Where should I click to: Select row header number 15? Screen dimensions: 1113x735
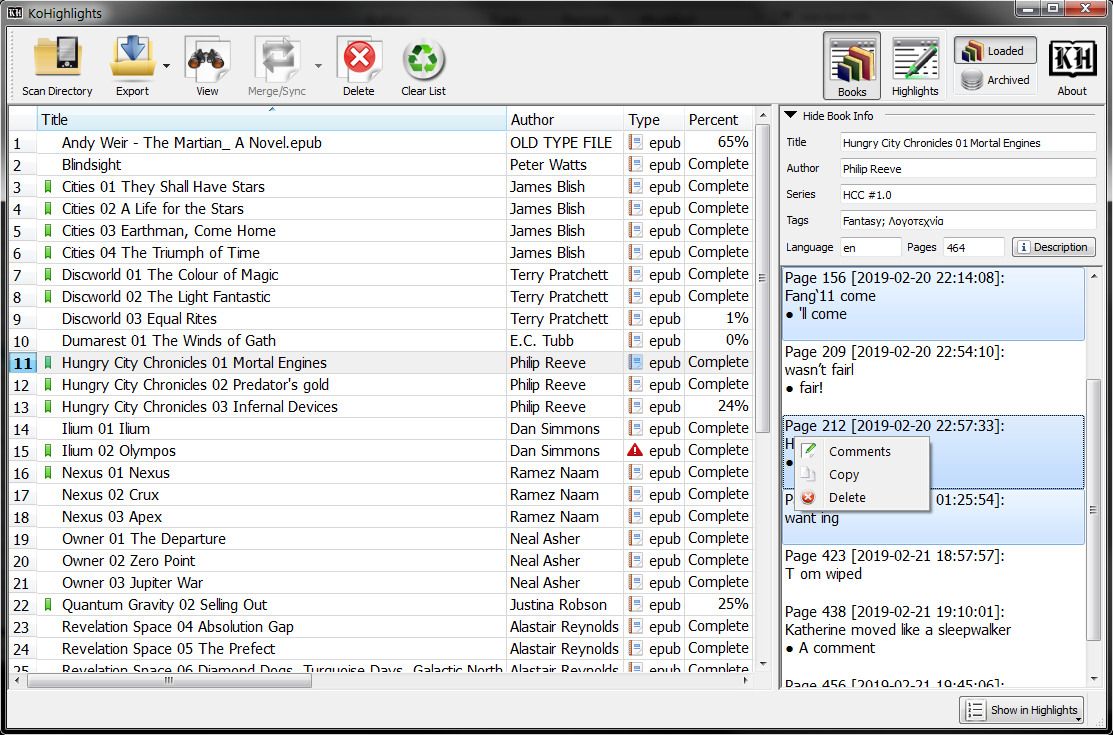[23, 451]
